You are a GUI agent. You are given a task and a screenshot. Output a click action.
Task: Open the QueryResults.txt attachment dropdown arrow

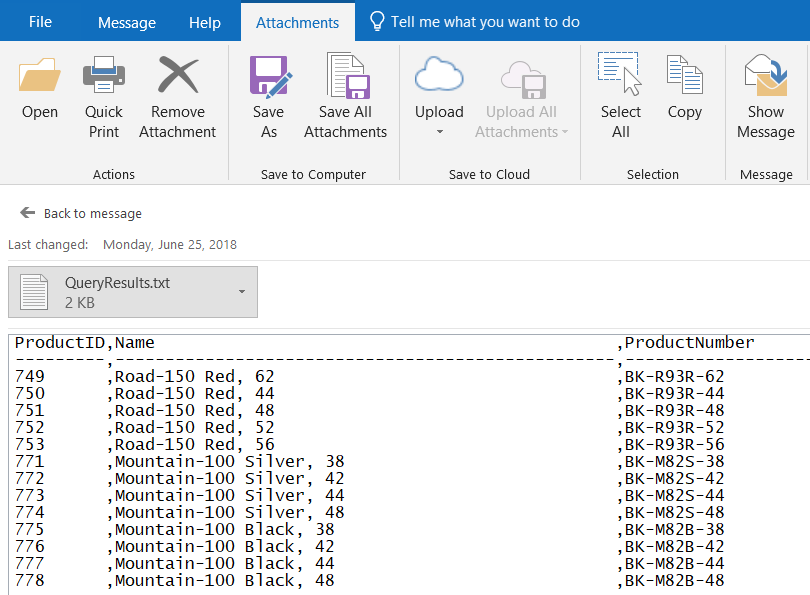point(242,292)
